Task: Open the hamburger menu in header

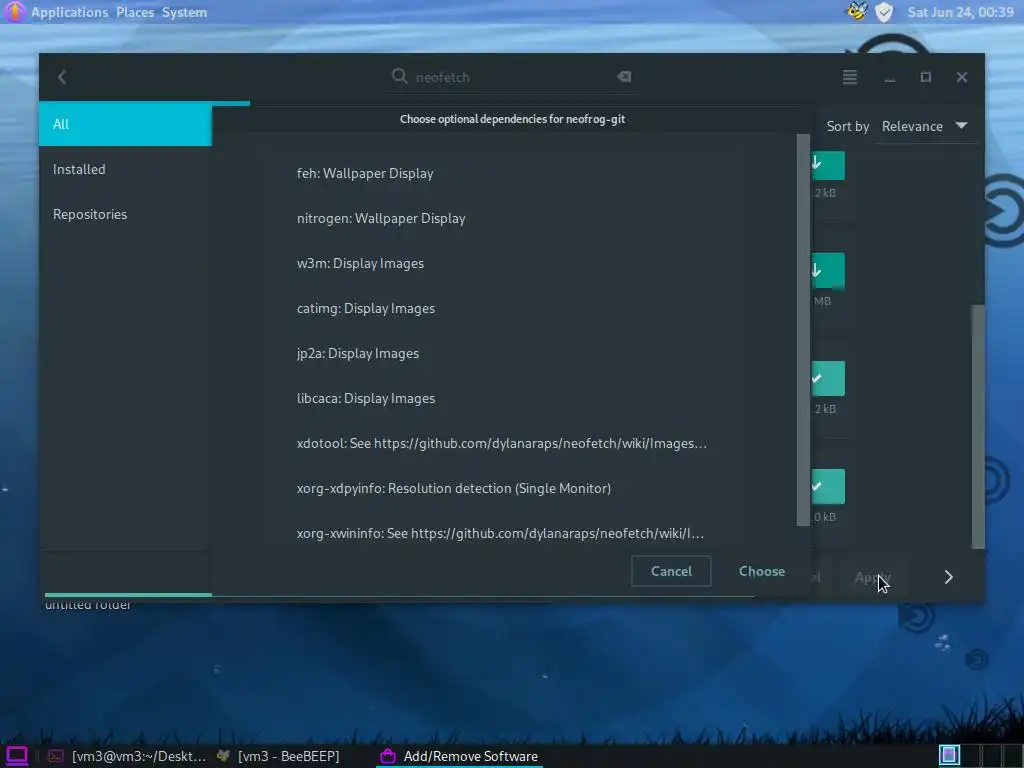Action: 850,78
